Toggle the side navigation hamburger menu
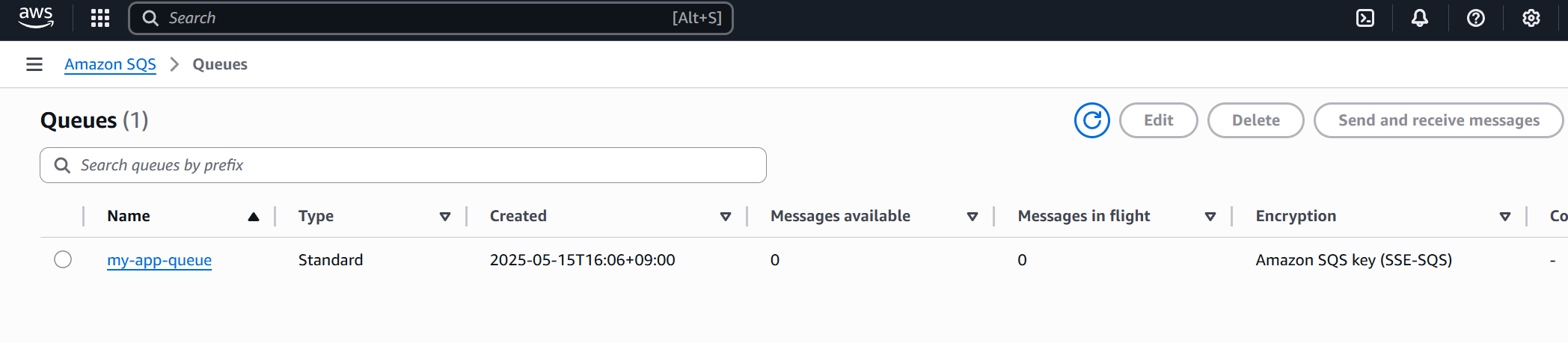 point(34,64)
